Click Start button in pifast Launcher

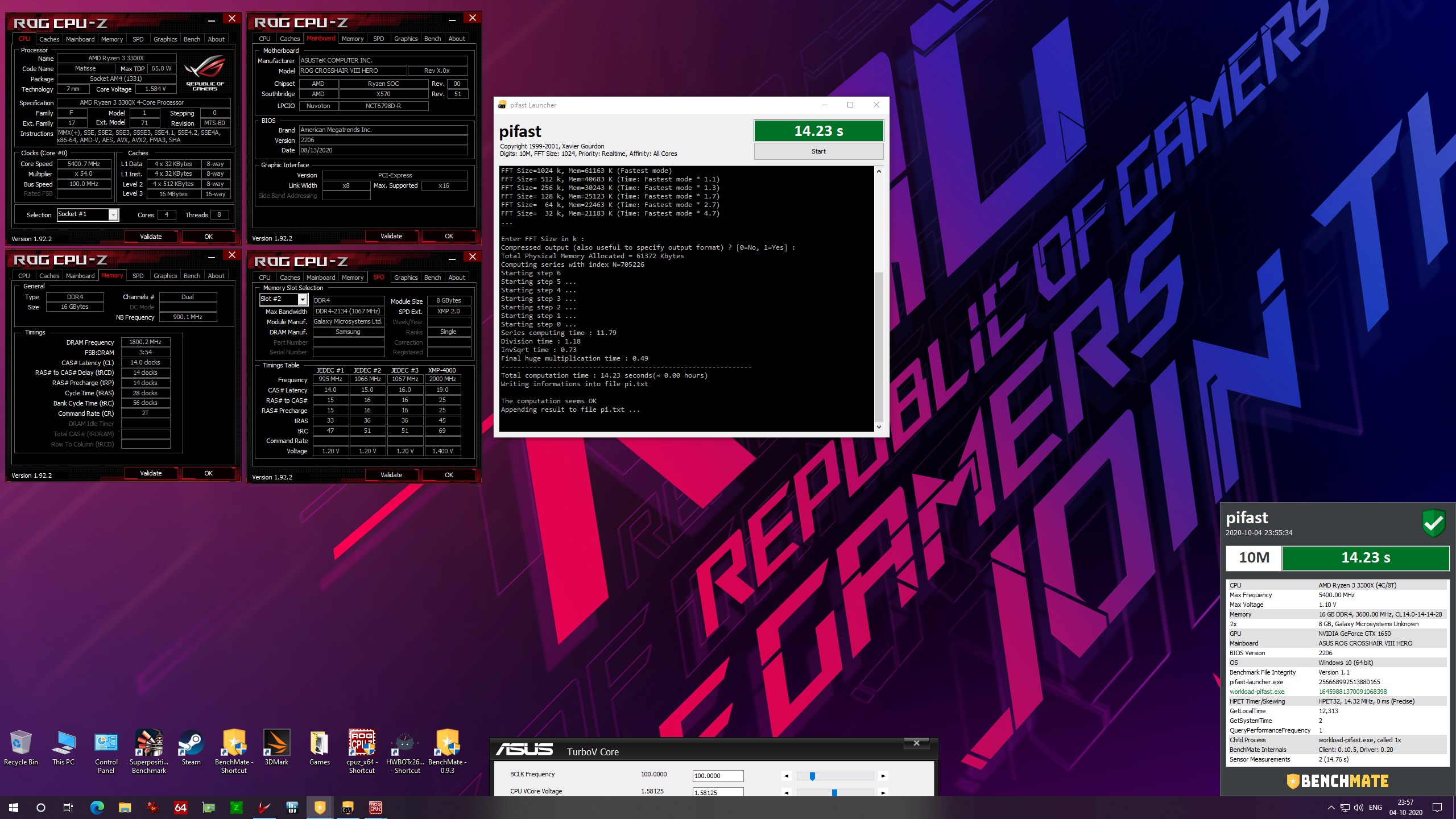click(x=818, y=151)
